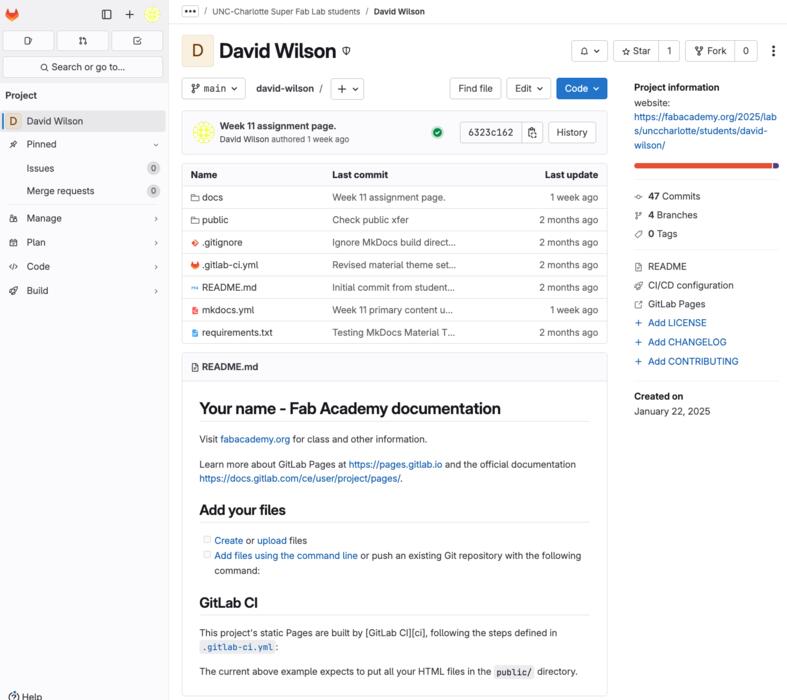Open assigned issues shortcut icon
This screenshot has width=787, height=700.
click(x=28, y=41)
